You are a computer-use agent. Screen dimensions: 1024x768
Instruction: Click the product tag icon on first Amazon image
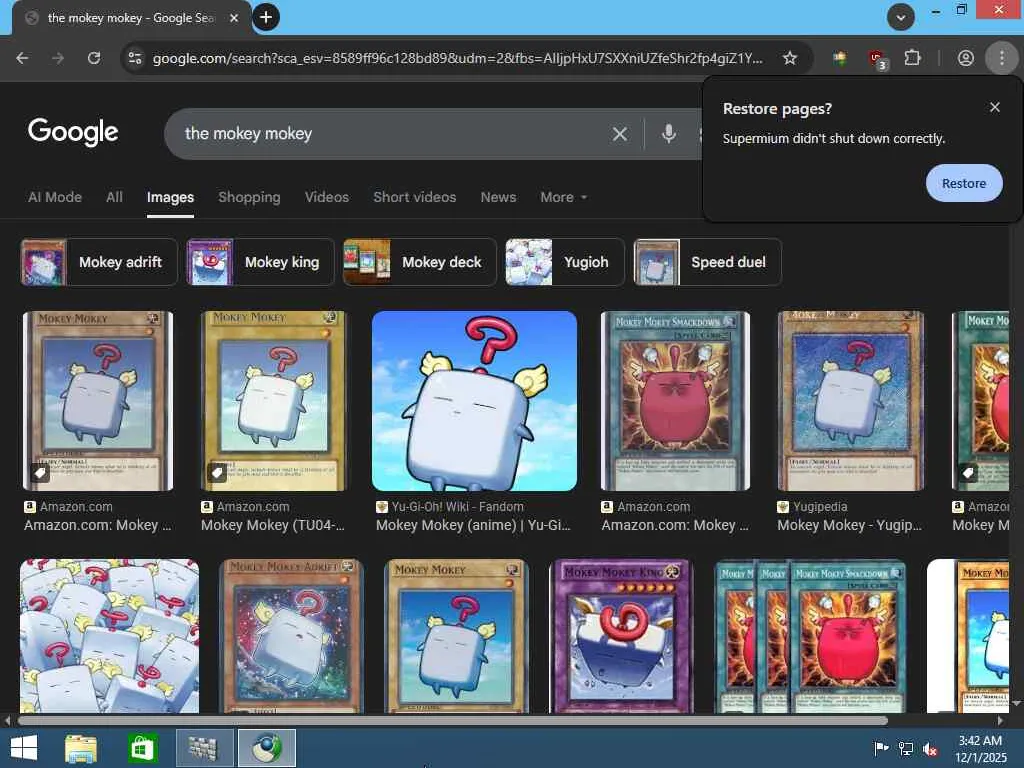point(39,473)
